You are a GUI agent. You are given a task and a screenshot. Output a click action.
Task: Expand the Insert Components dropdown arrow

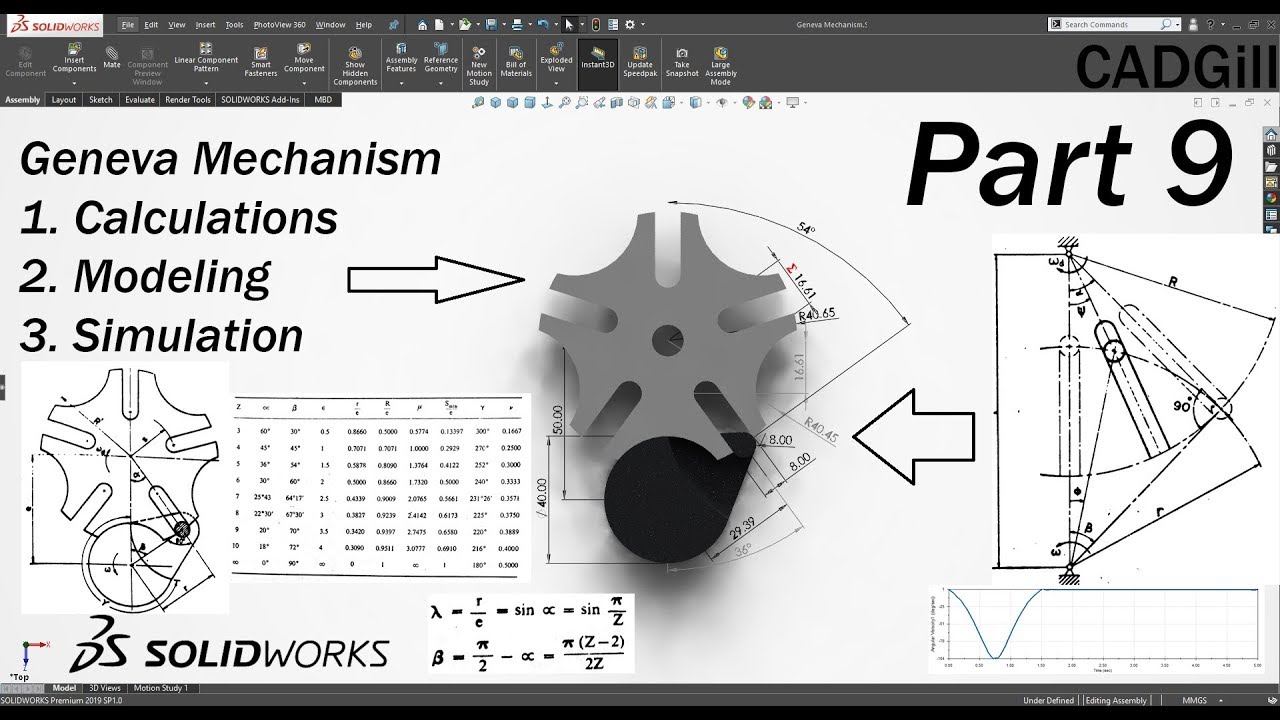(74, 84)
